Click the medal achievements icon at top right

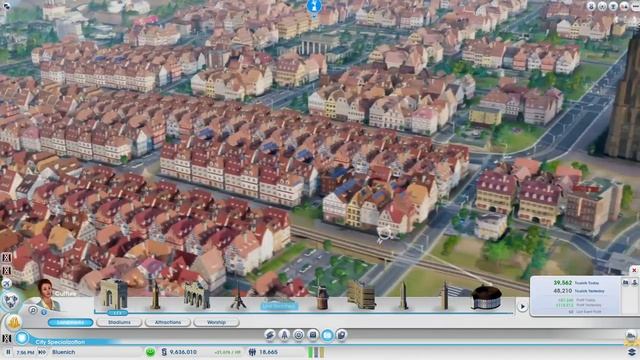pos(591,6)
